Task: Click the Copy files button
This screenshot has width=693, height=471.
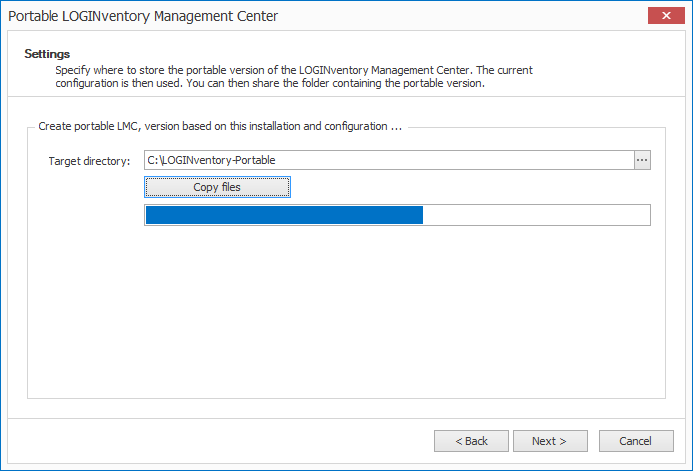Action: click(217, 187)
